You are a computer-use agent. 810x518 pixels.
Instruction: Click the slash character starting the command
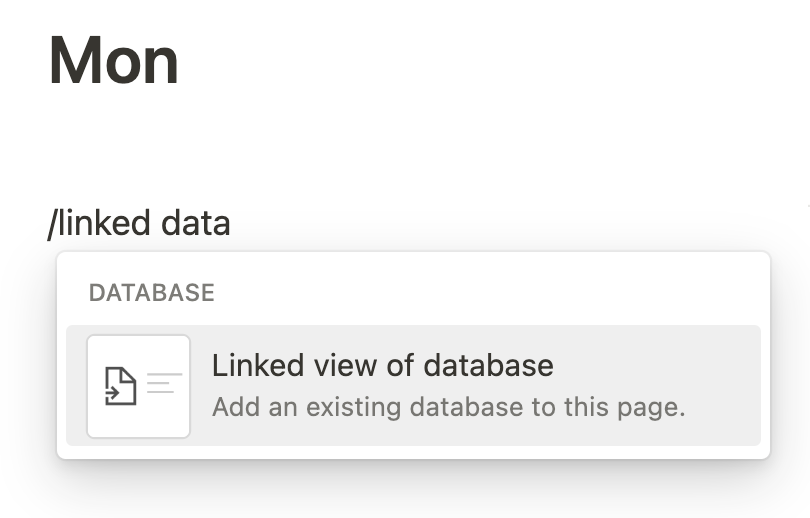[52, 224]
